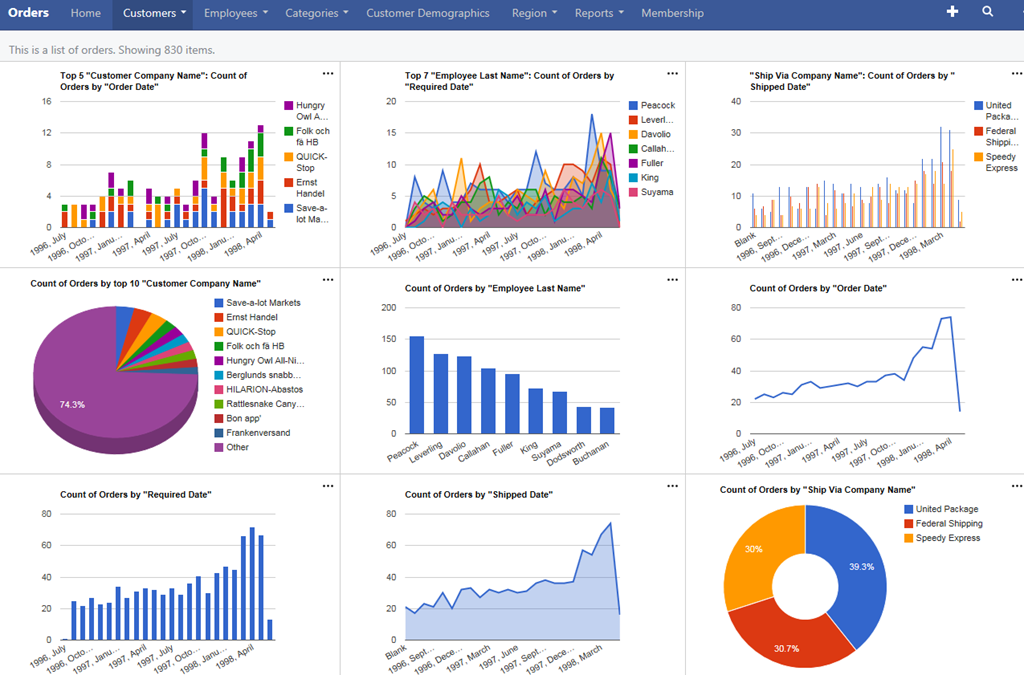Expand the Employees dropdown menu
This screenshot has width=1024, height=675.
(x=236, y=13)
